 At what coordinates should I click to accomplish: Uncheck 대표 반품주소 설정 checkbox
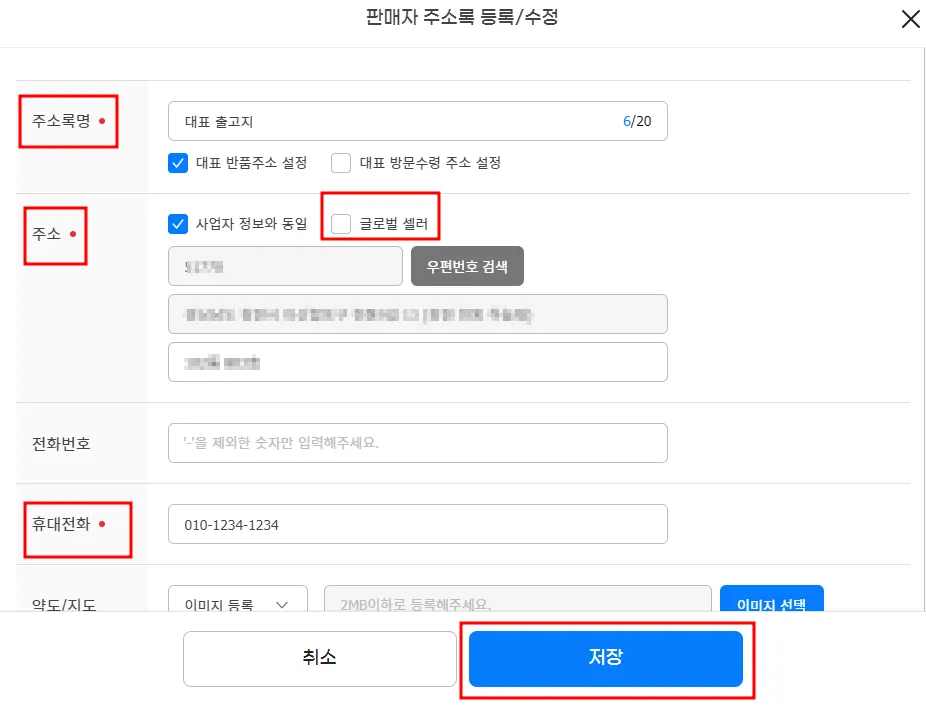(x=178, y=163)
